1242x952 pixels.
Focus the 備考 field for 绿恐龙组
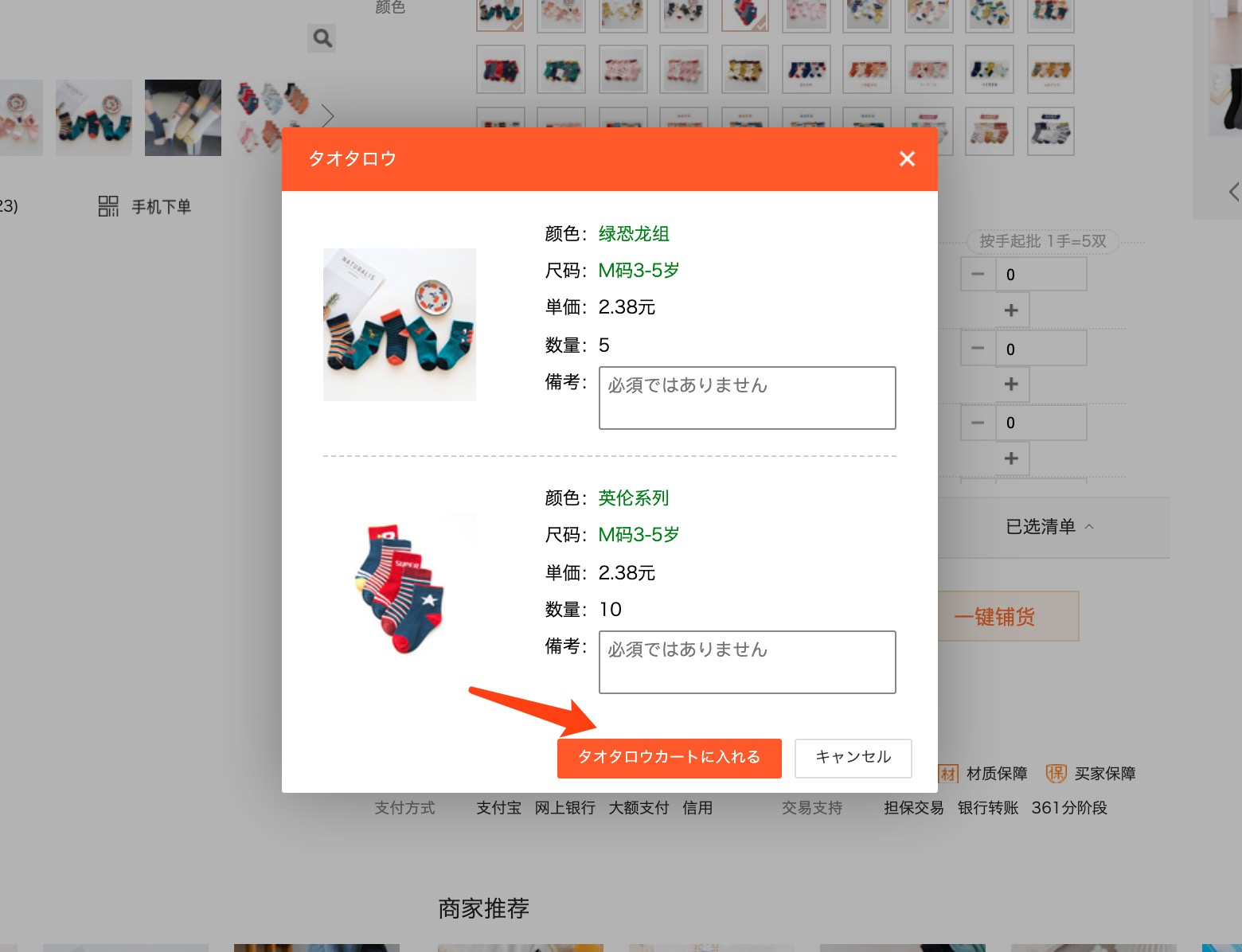point(747,398)
